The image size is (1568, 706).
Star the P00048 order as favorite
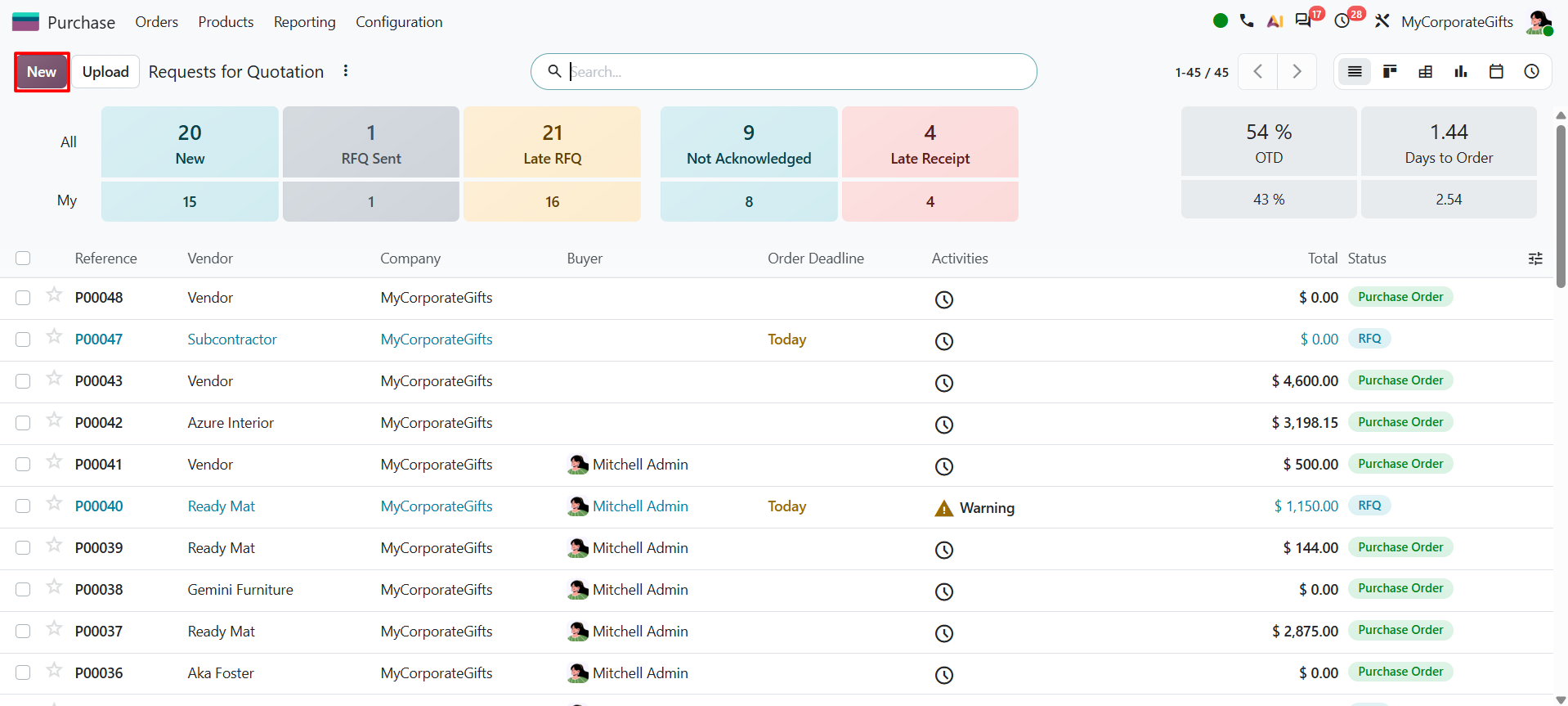tap(54, 295)
